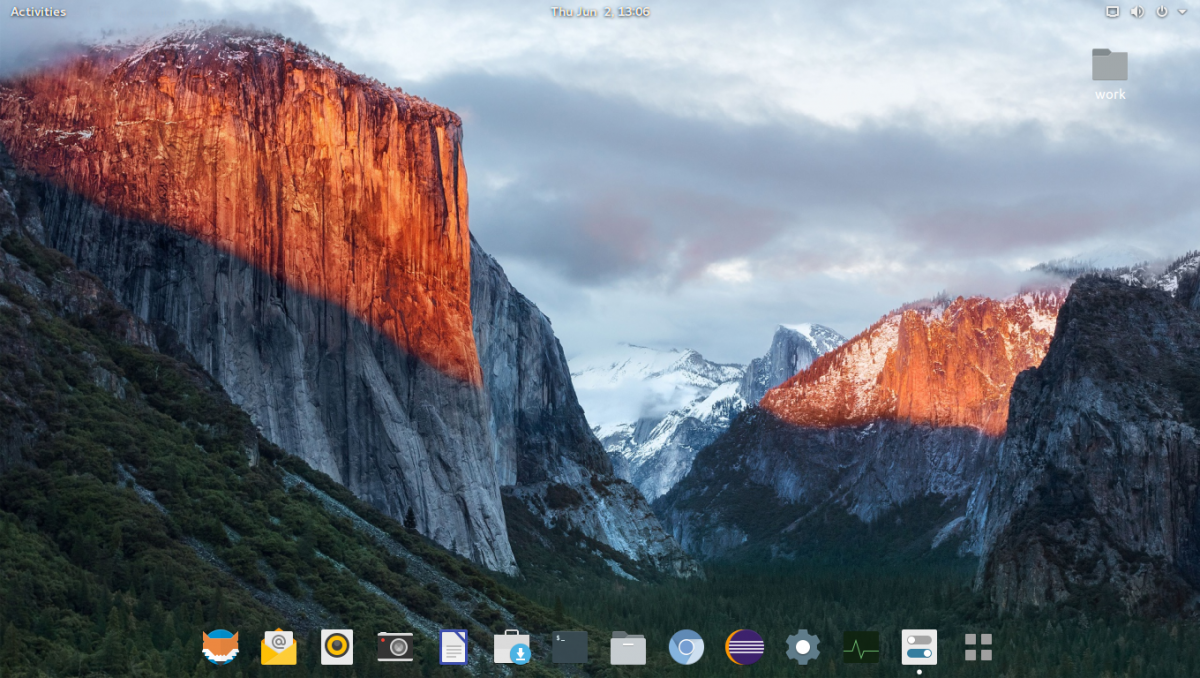The height and width of the screenshot is (678, 1200).
Task: Open the Files folder icon in dock
Action: click(x=628, y=647)
